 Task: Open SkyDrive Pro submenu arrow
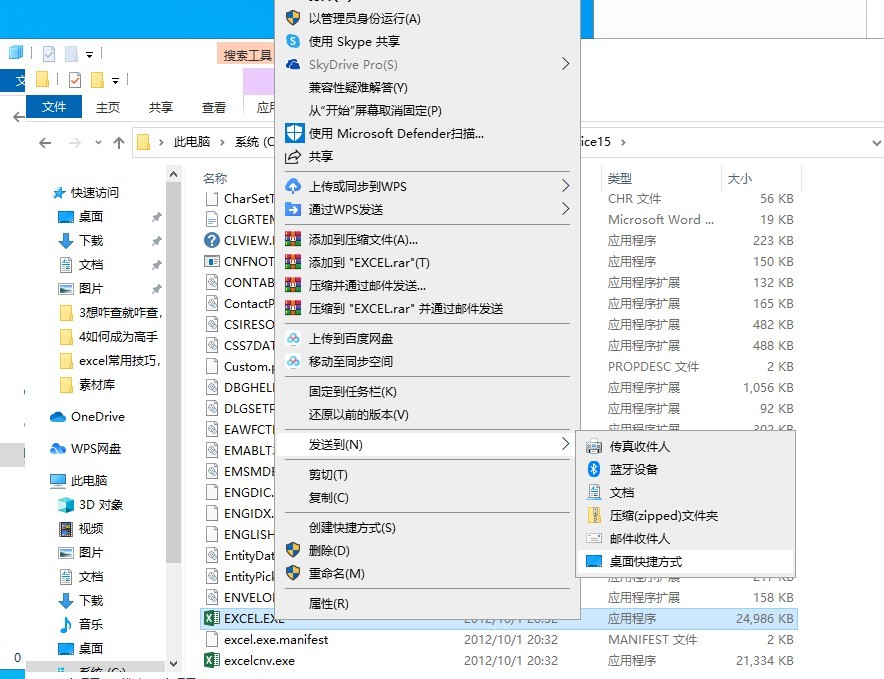tap(565, 64)
